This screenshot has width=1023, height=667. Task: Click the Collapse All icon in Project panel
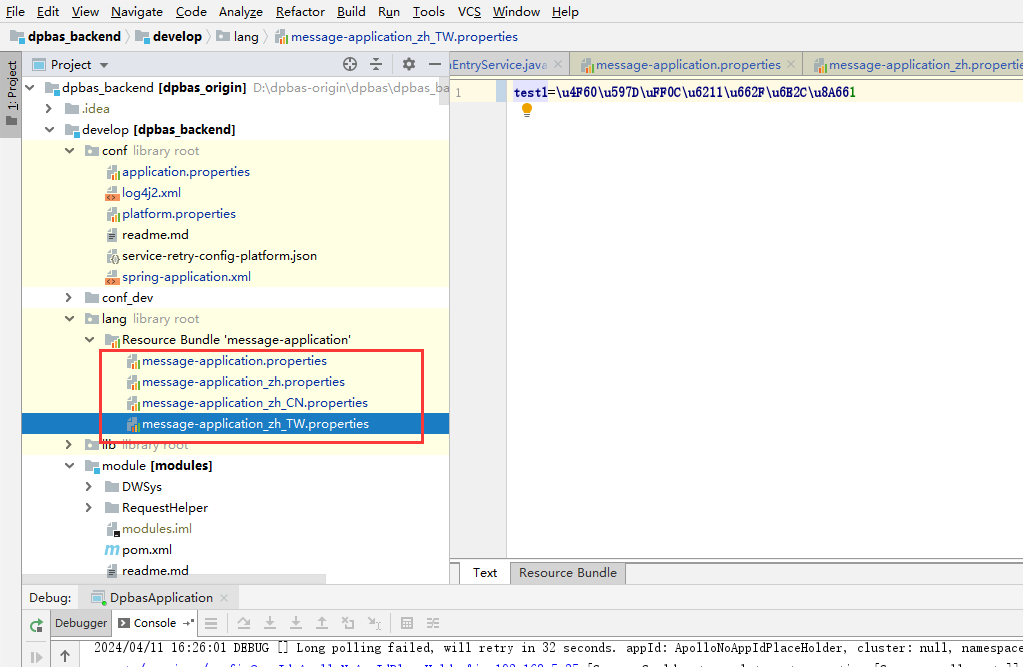point(376,64)
